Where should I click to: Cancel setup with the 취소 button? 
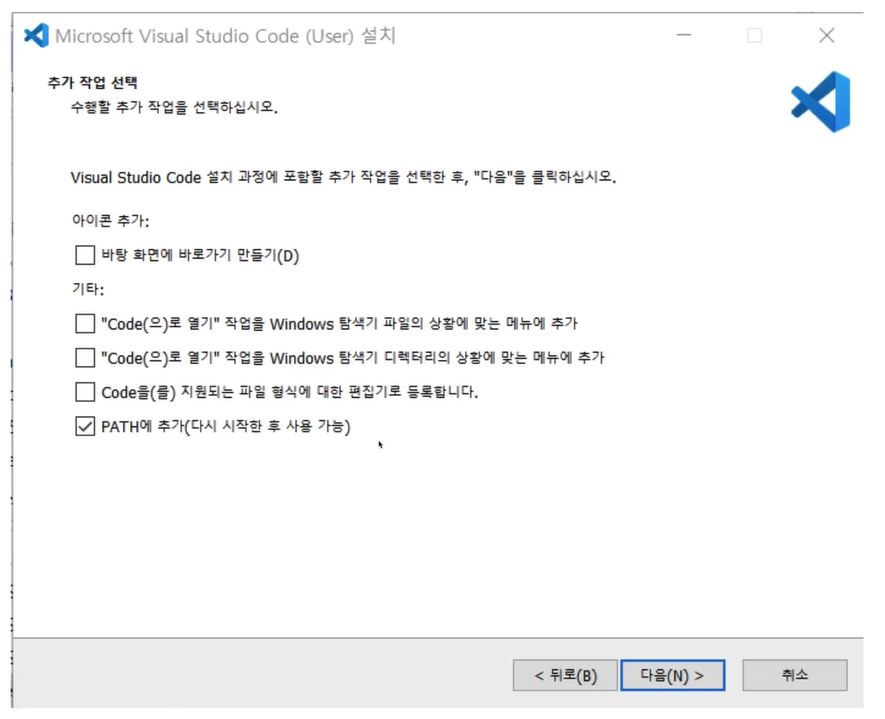pyautogui.click(x=795, y=675)
